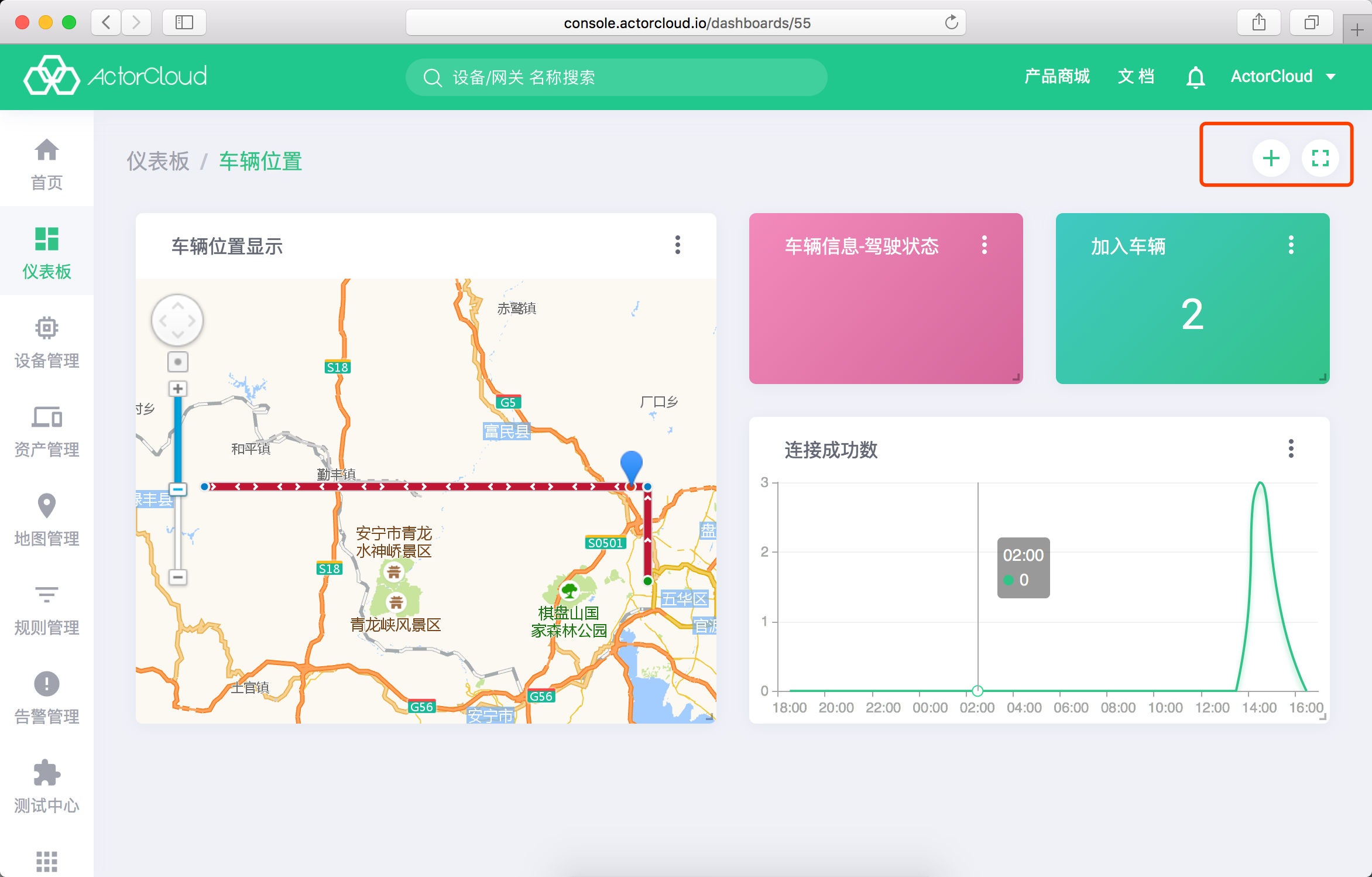Viewport: 1372px width, 877px height.
Task: Toggle the Safari sidebar button
Action: pos(184,23)
